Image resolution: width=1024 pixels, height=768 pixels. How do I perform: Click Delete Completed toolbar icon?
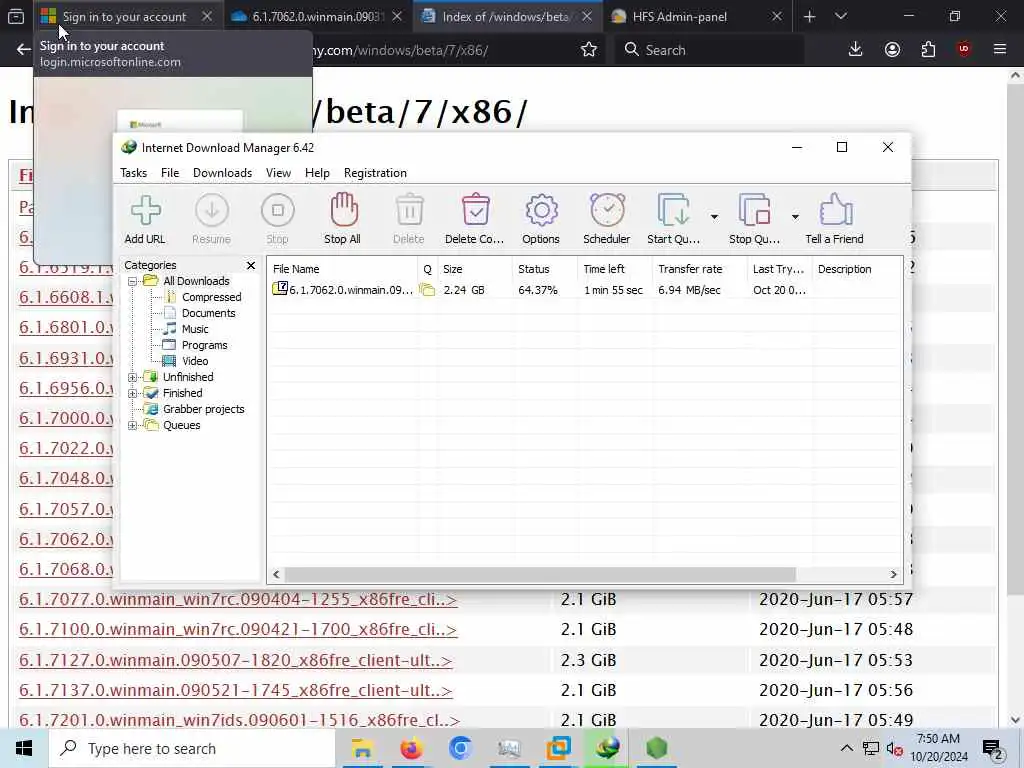[475, 219]
